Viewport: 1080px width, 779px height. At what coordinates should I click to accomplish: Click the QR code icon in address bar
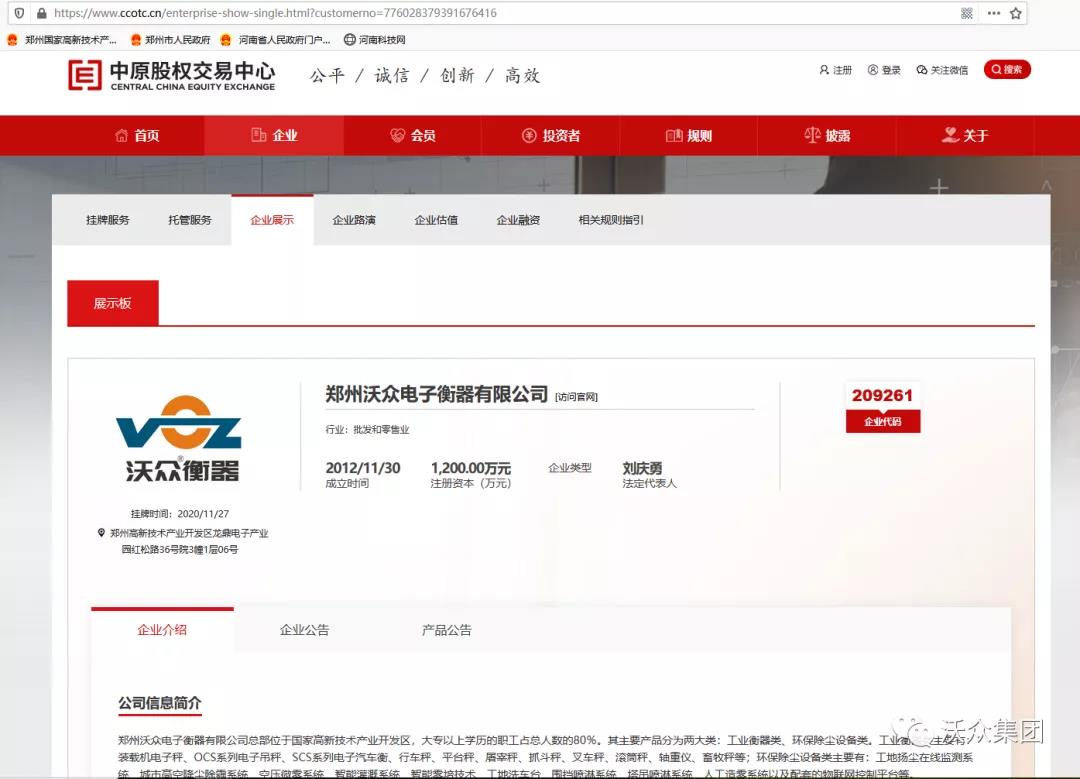[x=967, y=13]
